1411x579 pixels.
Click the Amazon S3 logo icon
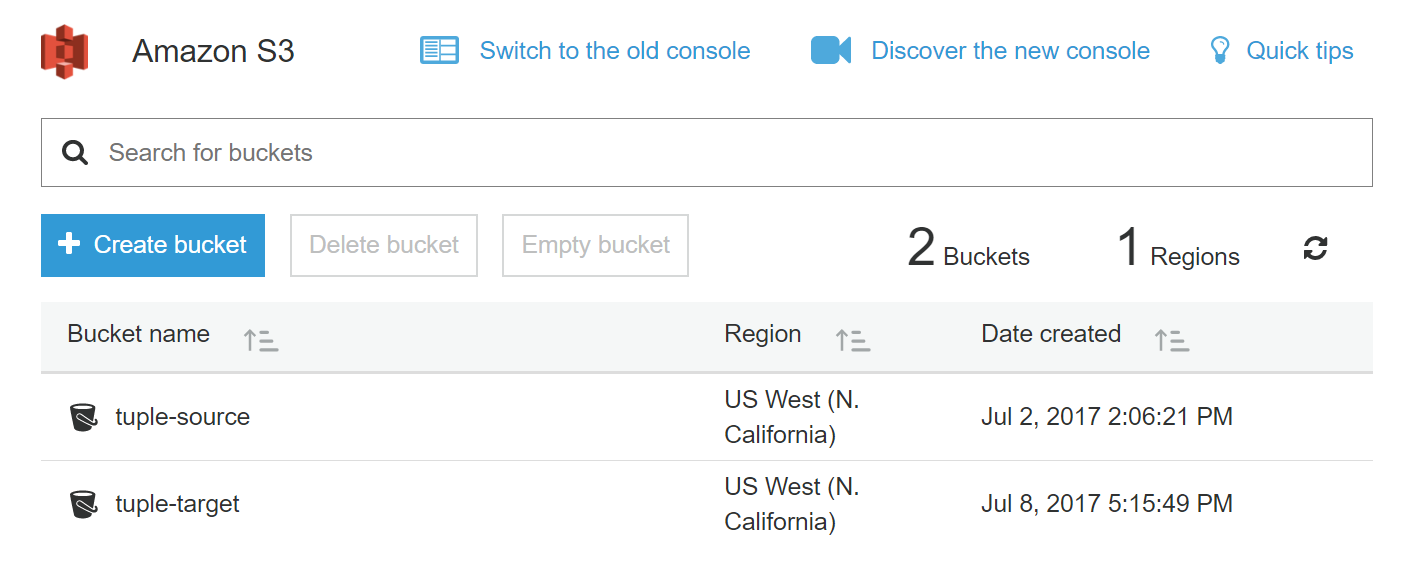64,52
